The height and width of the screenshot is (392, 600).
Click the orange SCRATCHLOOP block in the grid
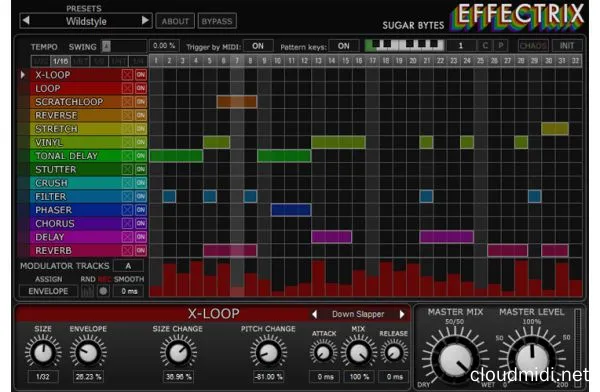click(x=236, y=102)
